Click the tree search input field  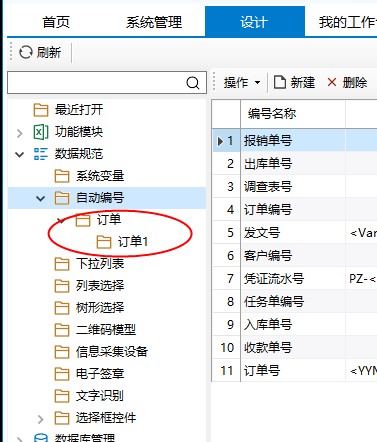(x=107, y=82)
